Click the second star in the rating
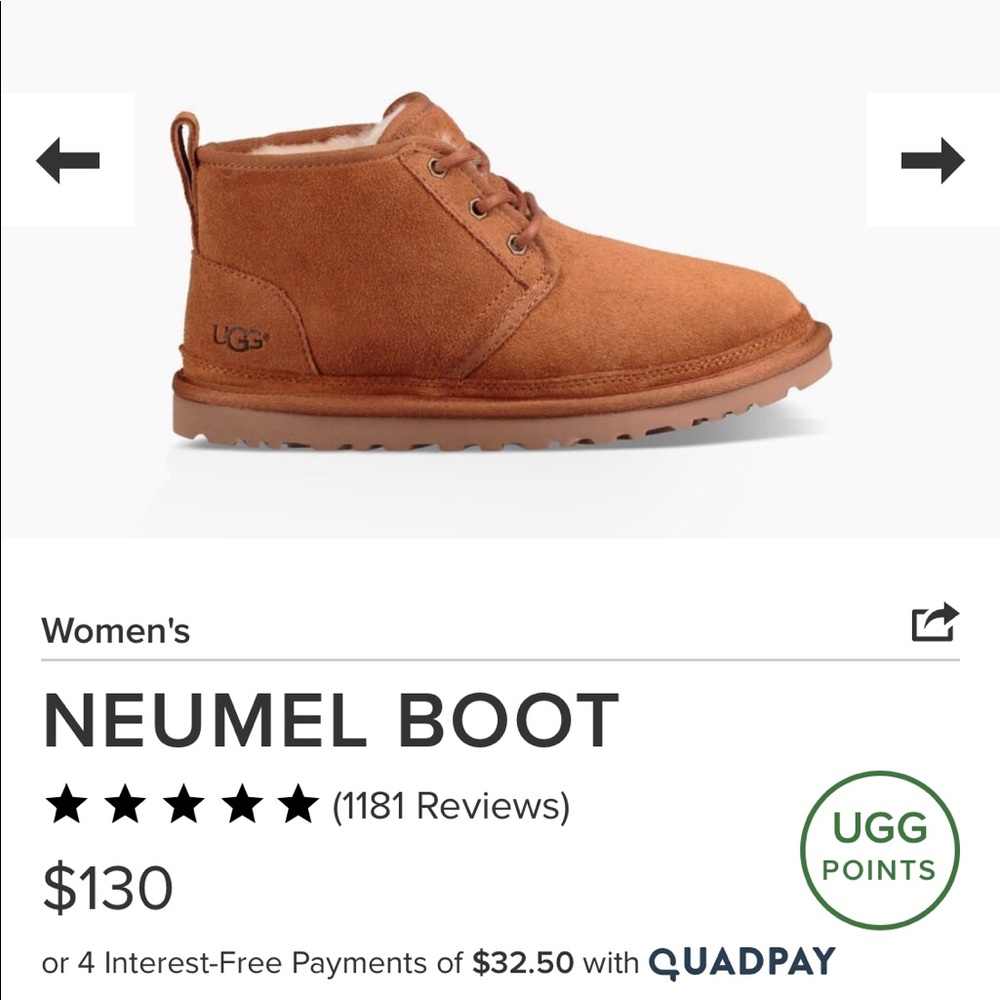Screen dimensions: 1000x1000 (124, 800)
